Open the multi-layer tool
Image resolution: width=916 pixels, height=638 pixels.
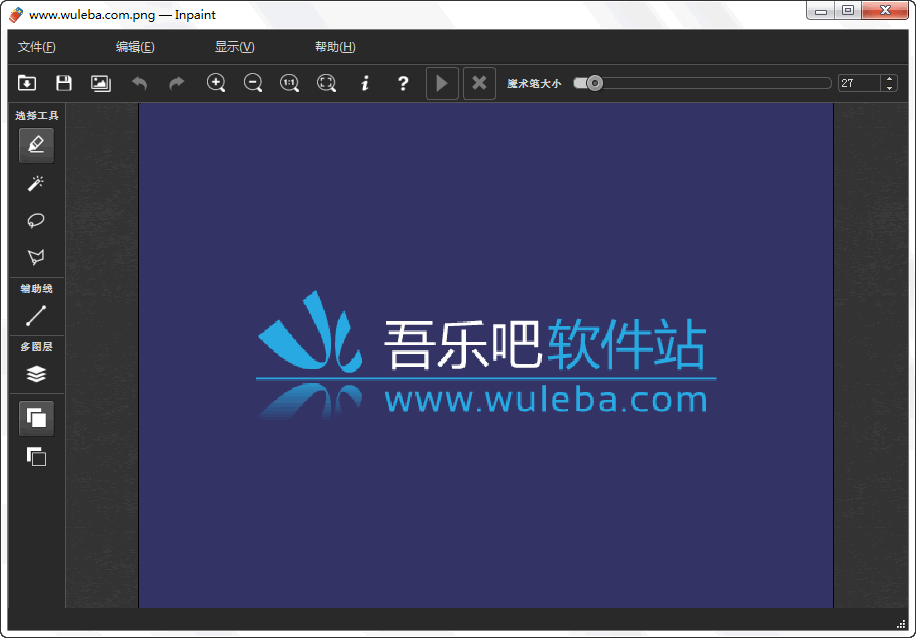[36, 374]
